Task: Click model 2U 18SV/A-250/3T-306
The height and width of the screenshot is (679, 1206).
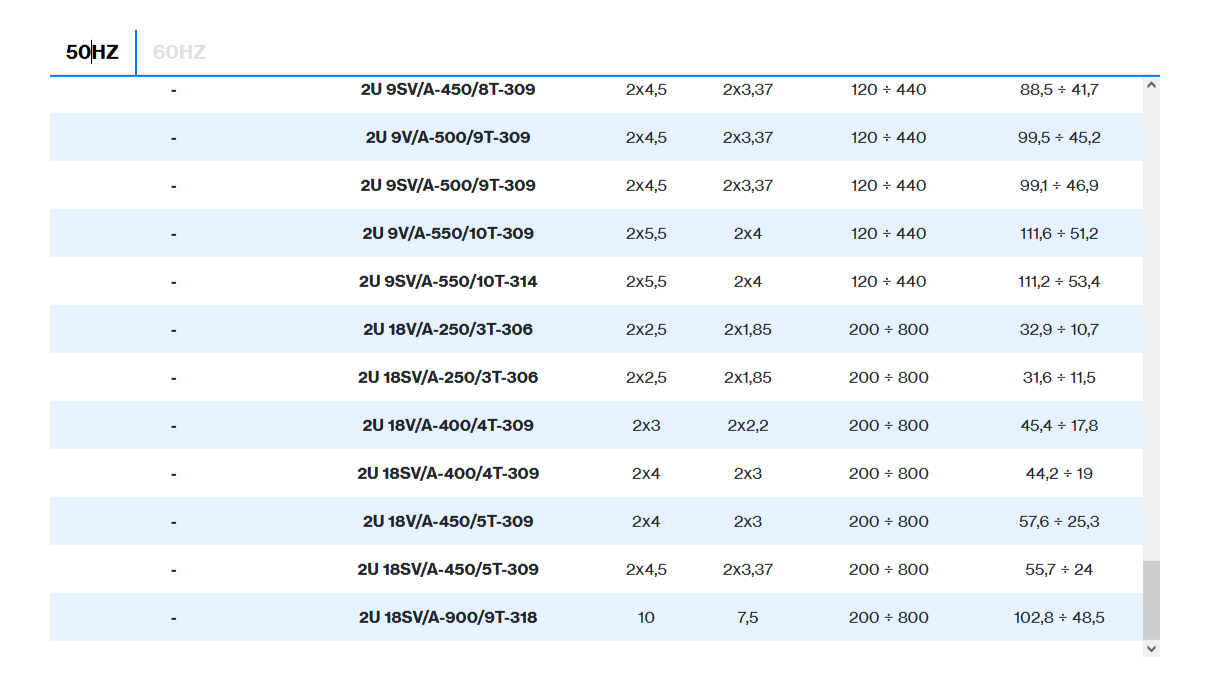Action: click(x=447, y=378)
